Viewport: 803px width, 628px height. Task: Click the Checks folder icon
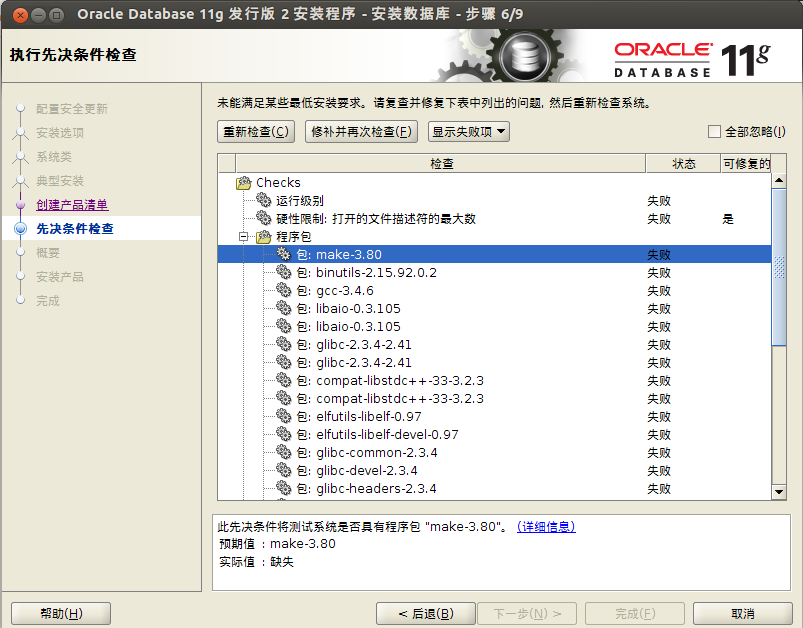[x=244, y=182]
